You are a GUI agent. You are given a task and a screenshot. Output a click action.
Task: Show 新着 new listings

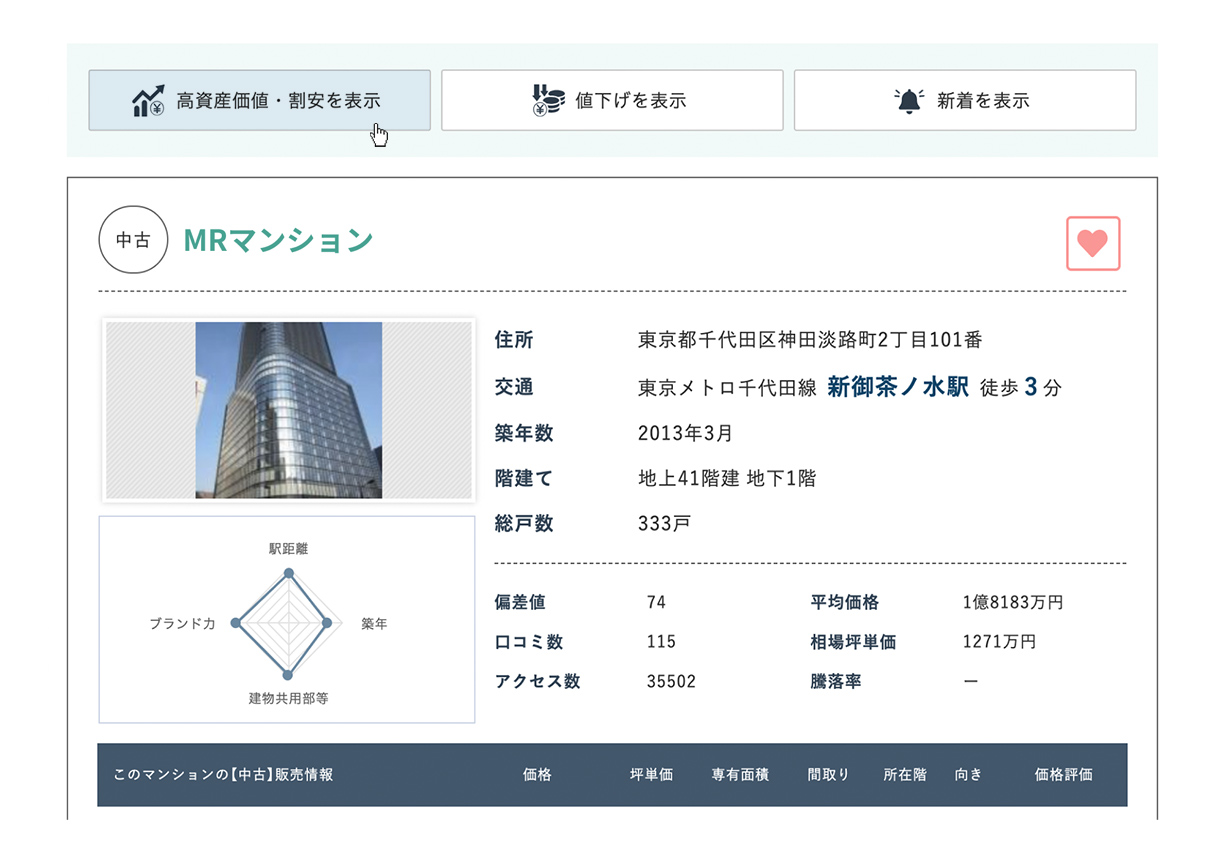click(965, 100)
